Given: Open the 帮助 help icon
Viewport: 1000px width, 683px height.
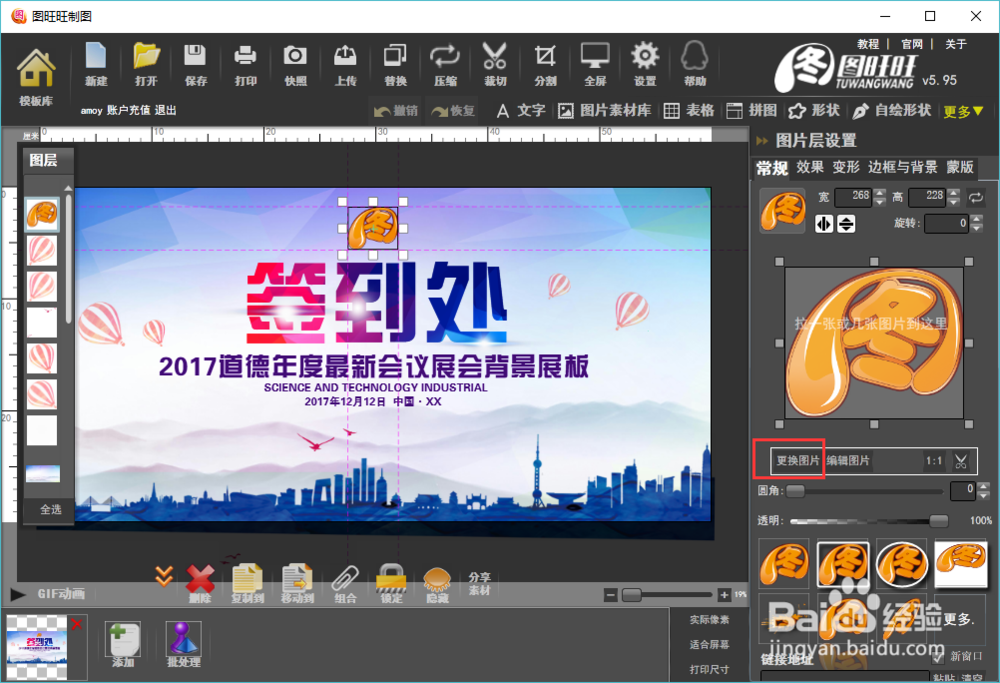Looking at the screenshot, I should click(x=695, y=64).
